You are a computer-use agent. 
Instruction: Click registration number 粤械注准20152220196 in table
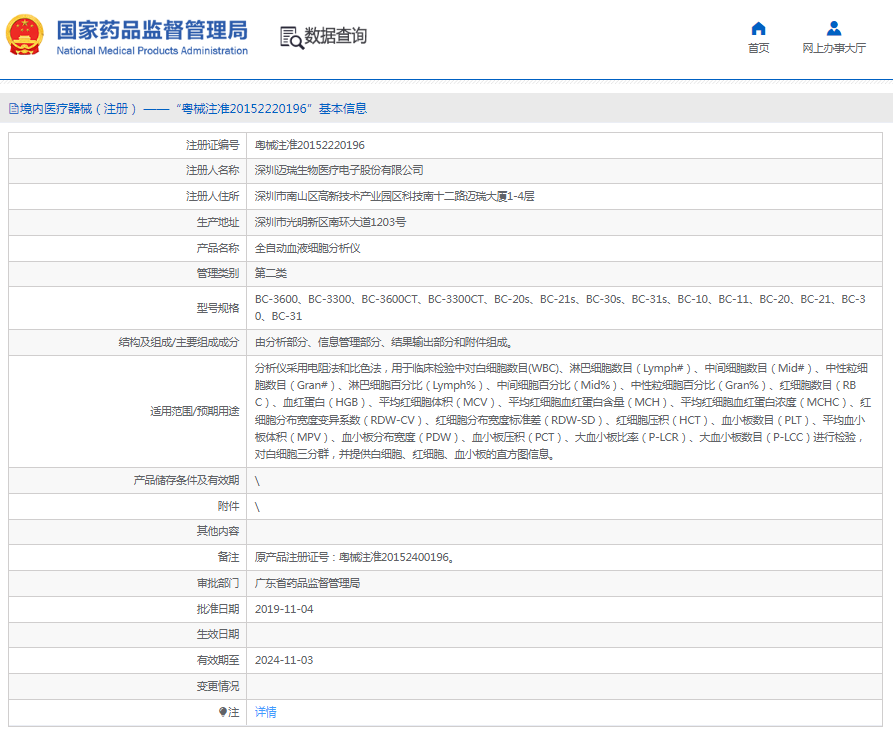309,145
